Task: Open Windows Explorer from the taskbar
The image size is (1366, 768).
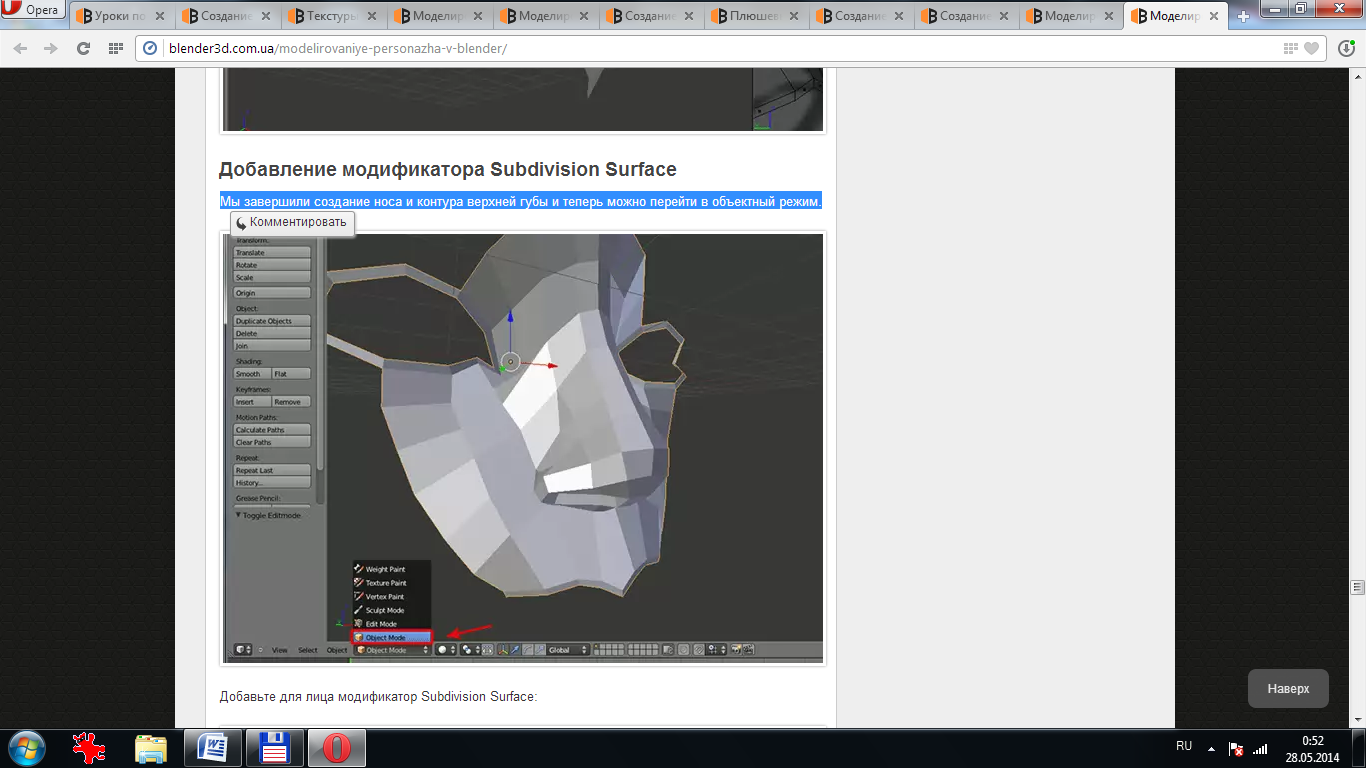Action: pyautogui.click(x=151, y=748)
